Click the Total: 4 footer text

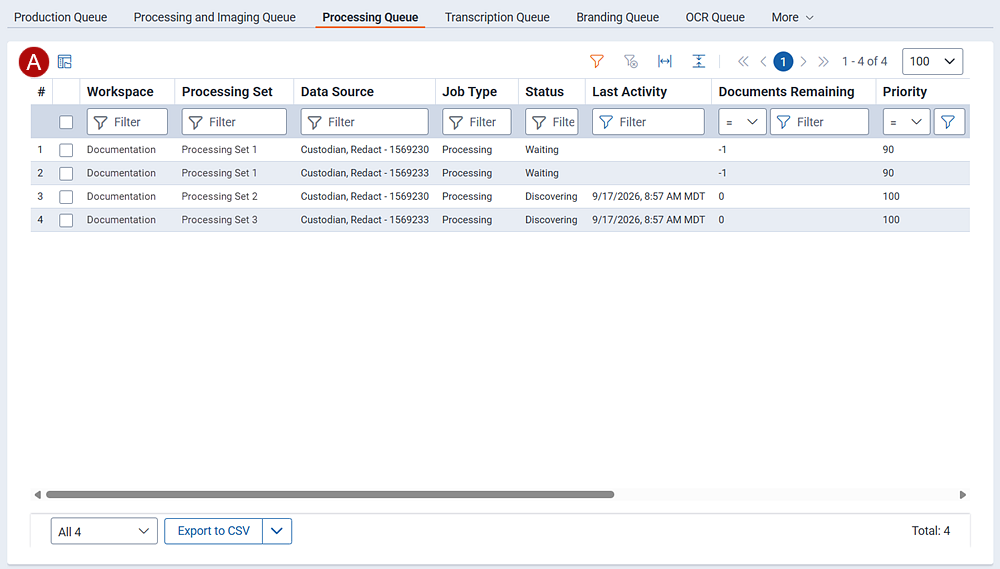tap(930, 531)
